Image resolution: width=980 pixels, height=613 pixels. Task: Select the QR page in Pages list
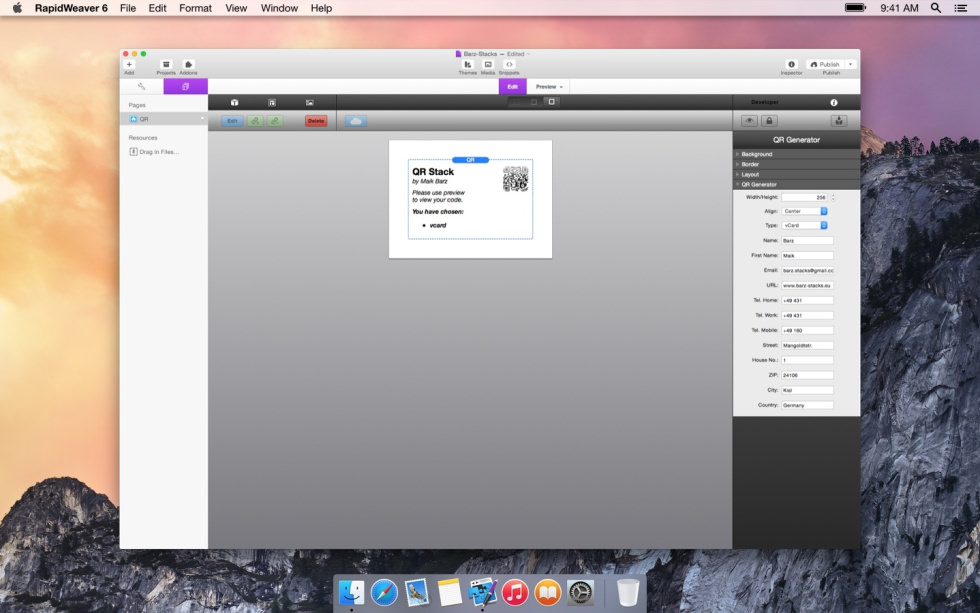point(164,119)
